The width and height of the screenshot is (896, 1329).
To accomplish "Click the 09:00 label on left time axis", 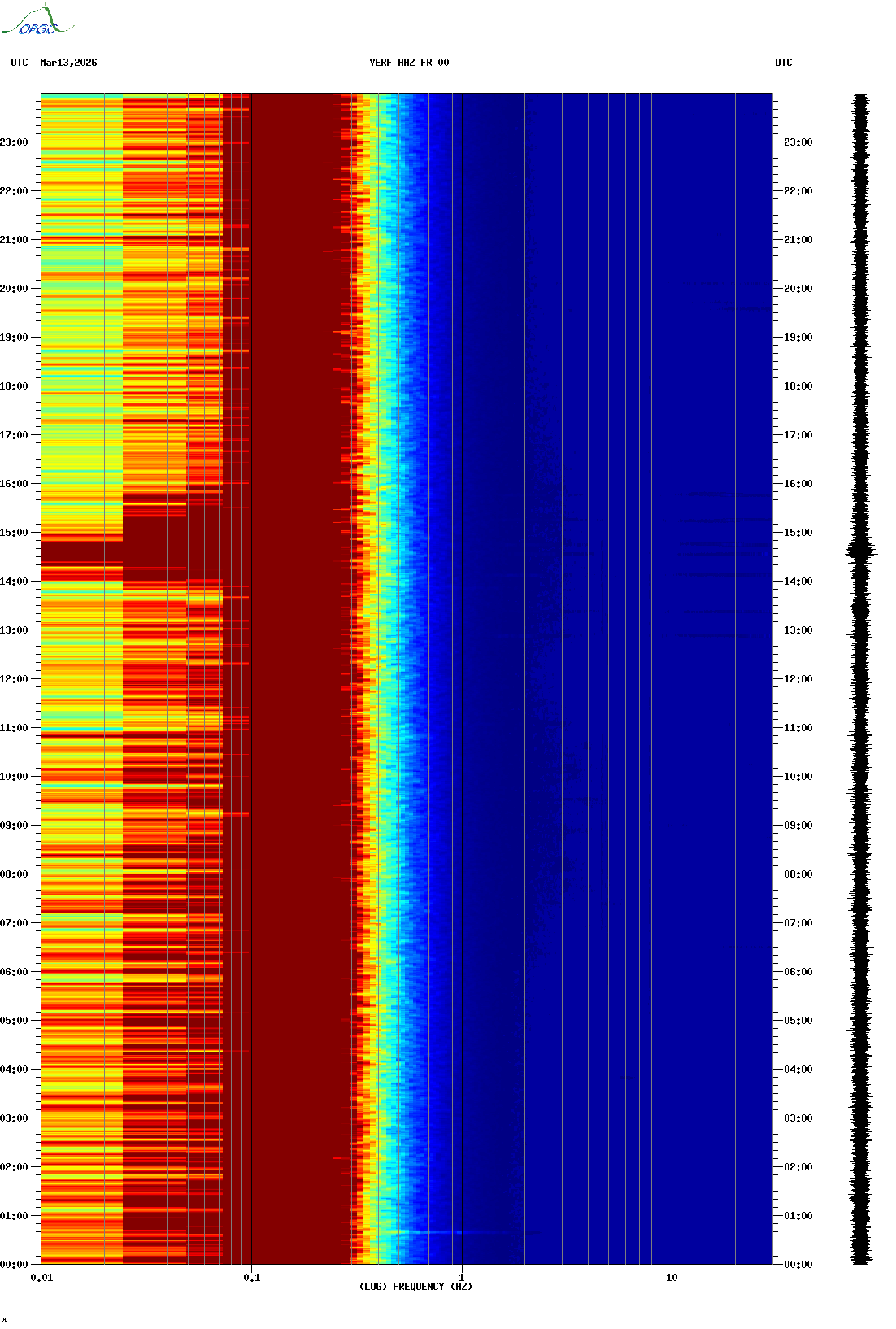I will click(x=14, y=826).
